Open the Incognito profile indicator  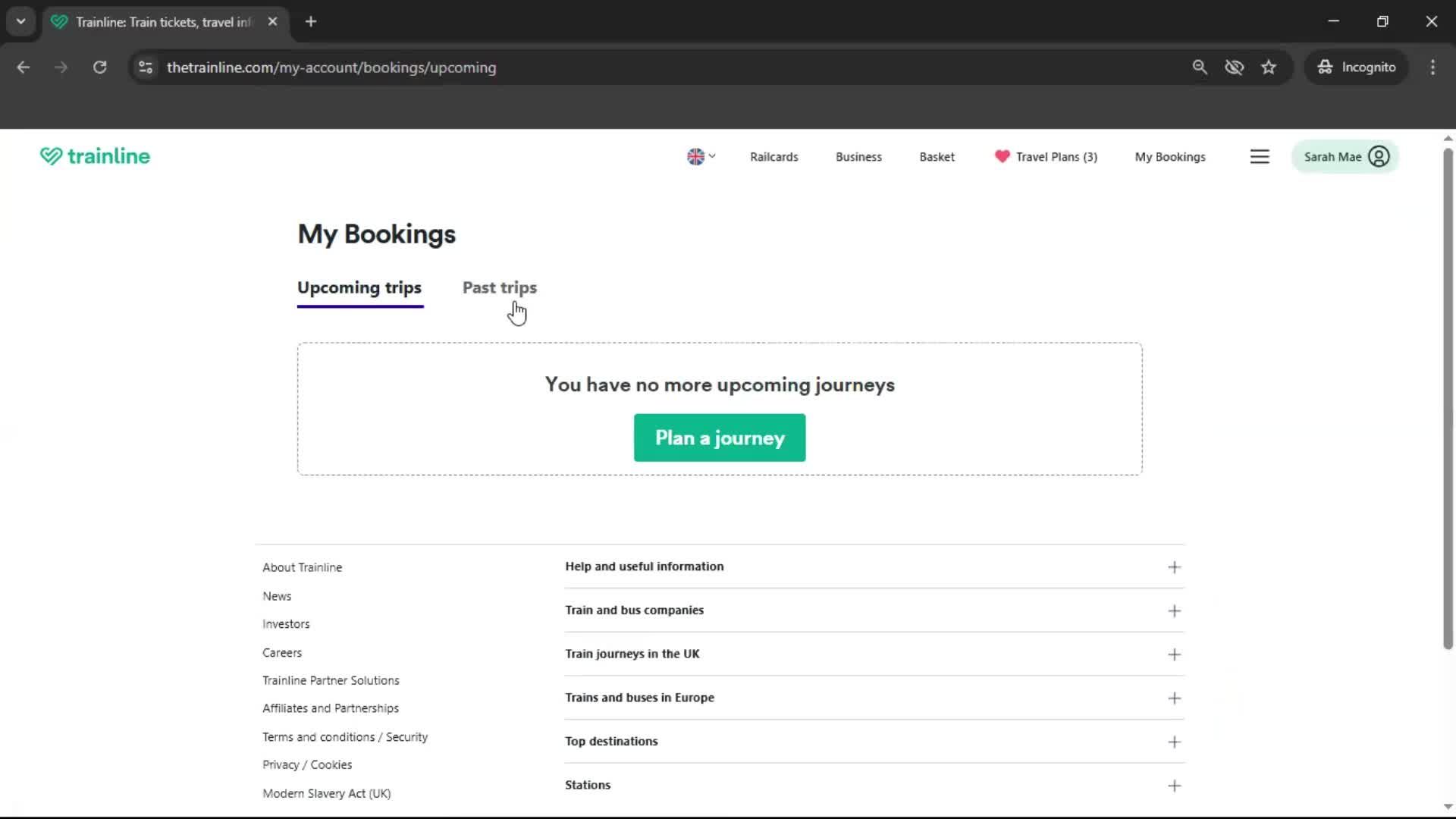click(1356, 67)
